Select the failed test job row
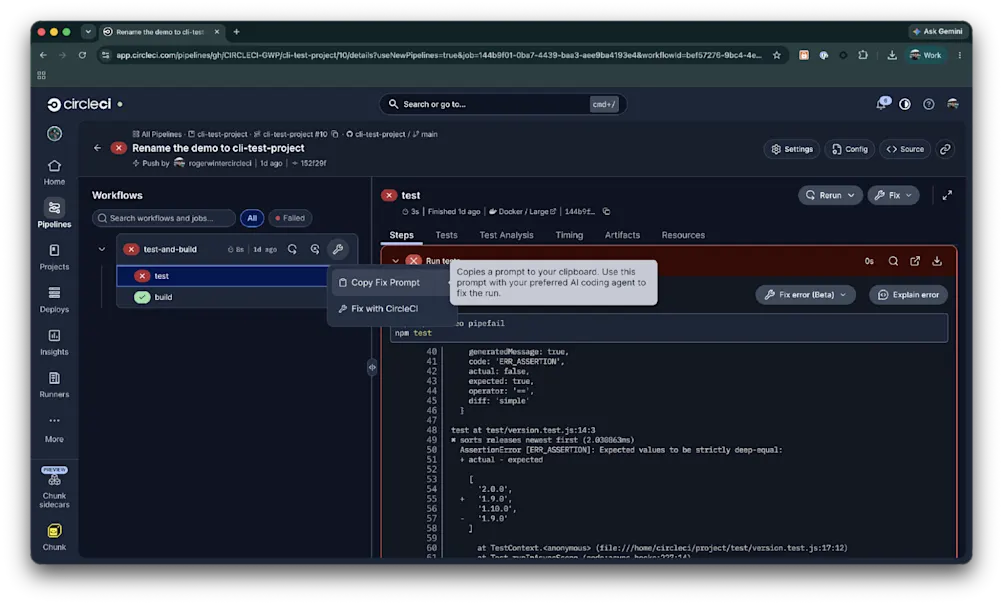This screenshot has height=605, width=1003. [x=223, y=276]
